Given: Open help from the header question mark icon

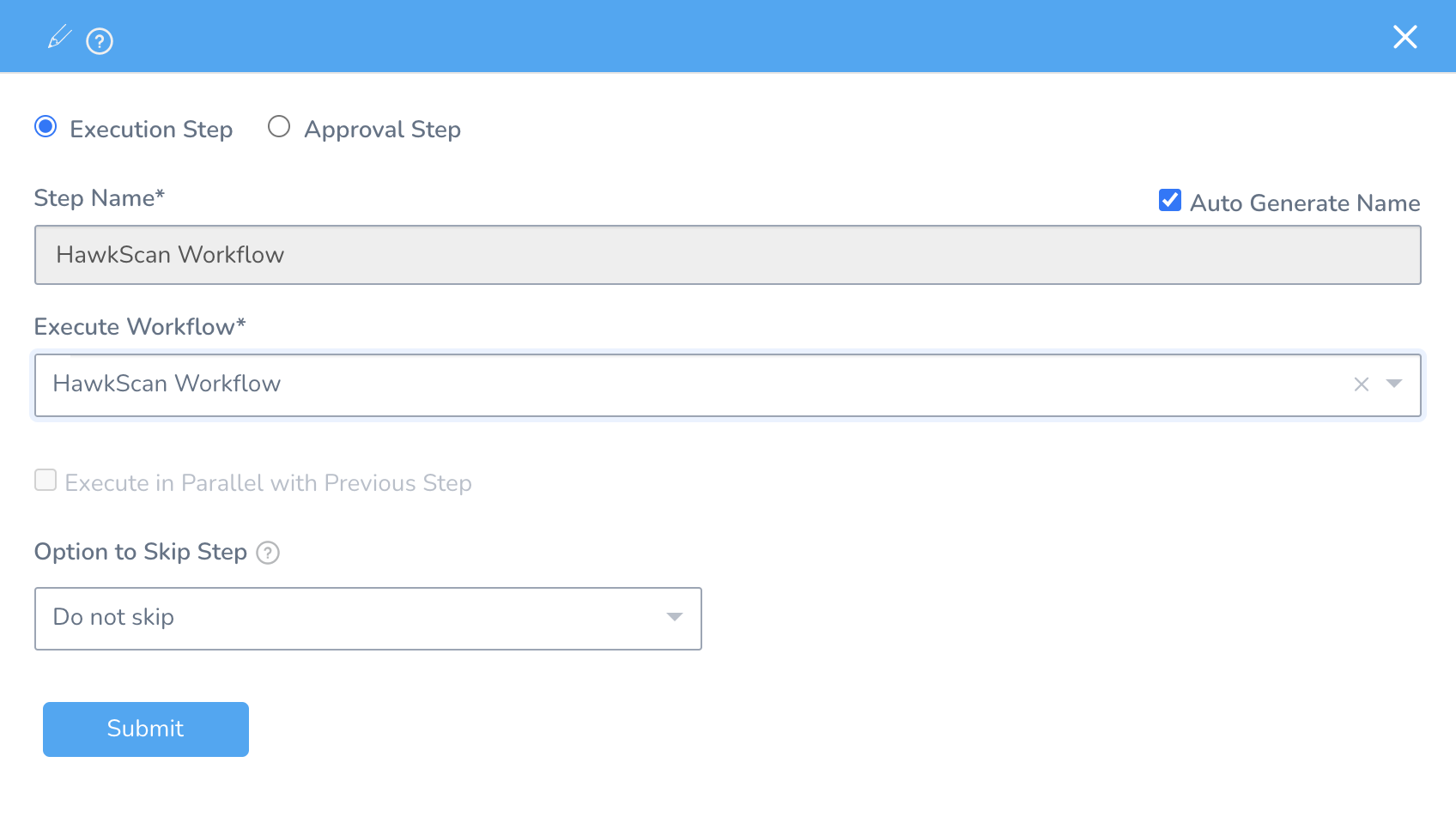Looking at the screenshot, I should 100,41.
